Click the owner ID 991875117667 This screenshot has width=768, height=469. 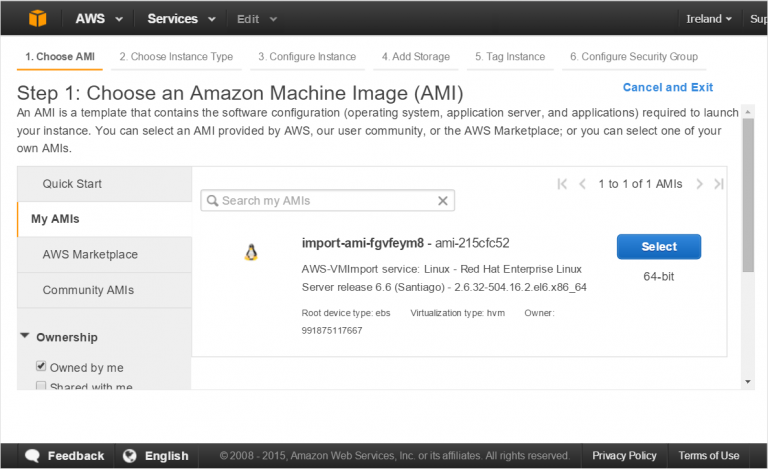(x=332, y=330)
